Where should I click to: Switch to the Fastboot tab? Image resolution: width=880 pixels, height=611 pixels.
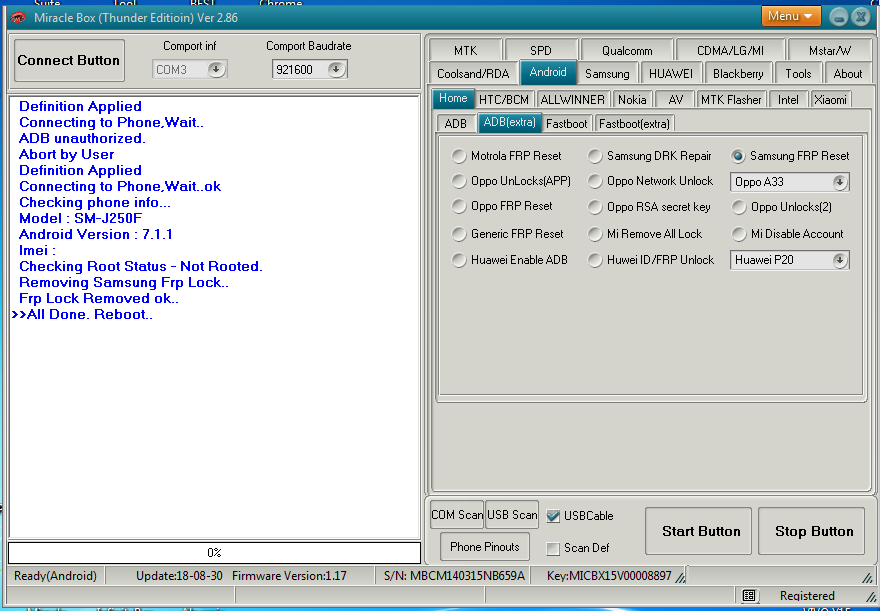pos(567,123)
